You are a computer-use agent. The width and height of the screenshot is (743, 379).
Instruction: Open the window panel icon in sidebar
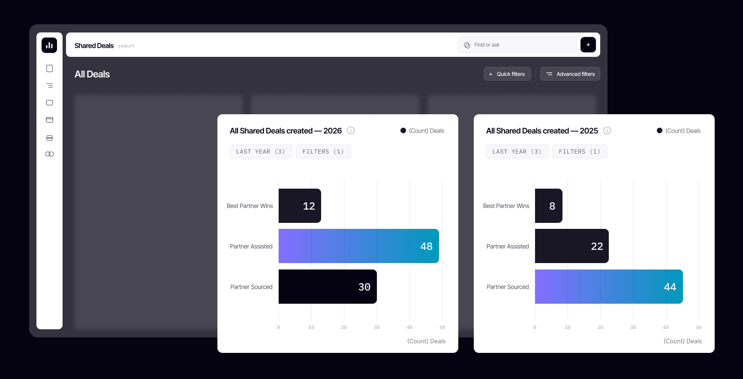[49, 120]
